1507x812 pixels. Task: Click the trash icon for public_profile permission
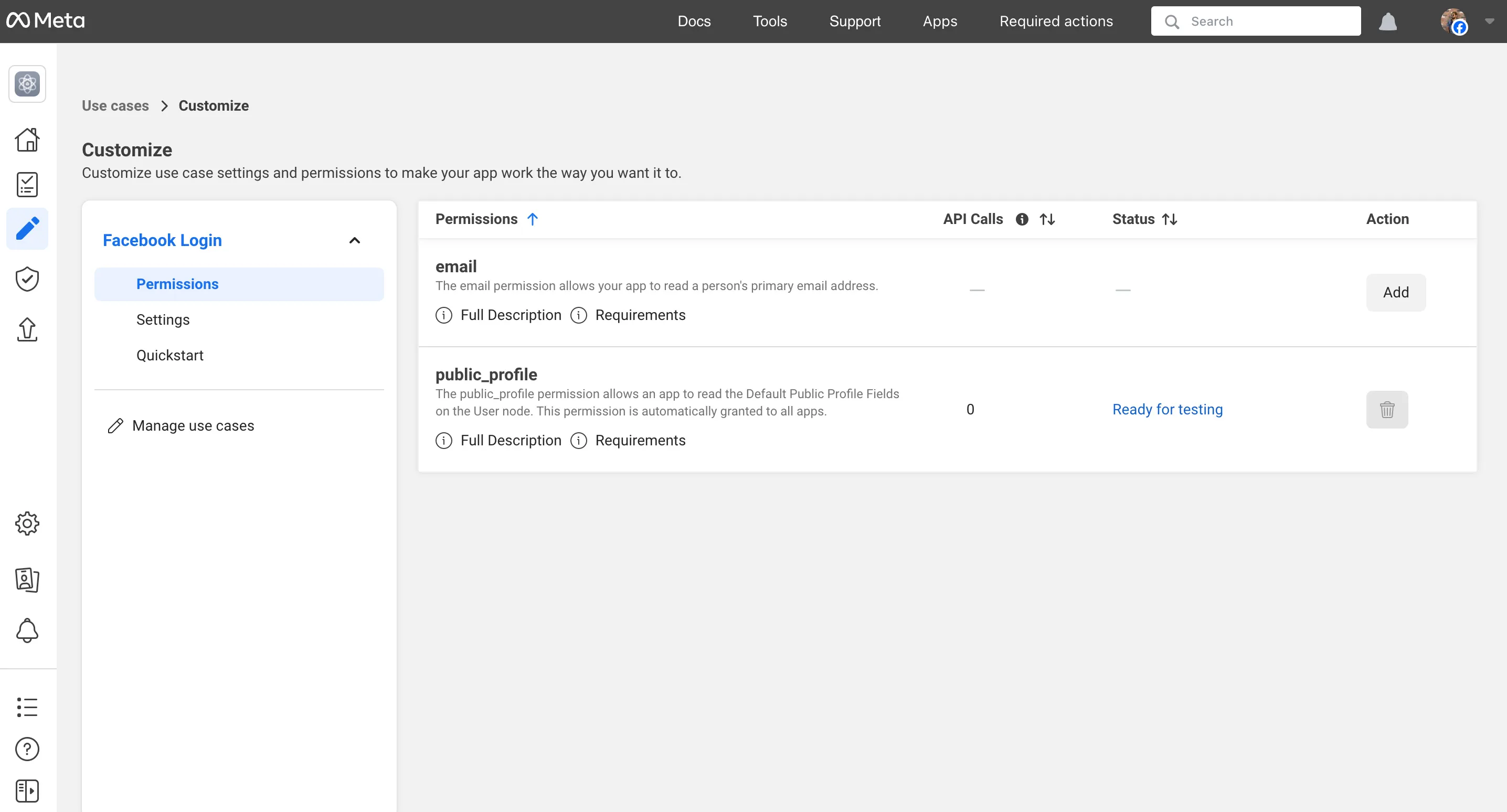[x=1387, y=410]
